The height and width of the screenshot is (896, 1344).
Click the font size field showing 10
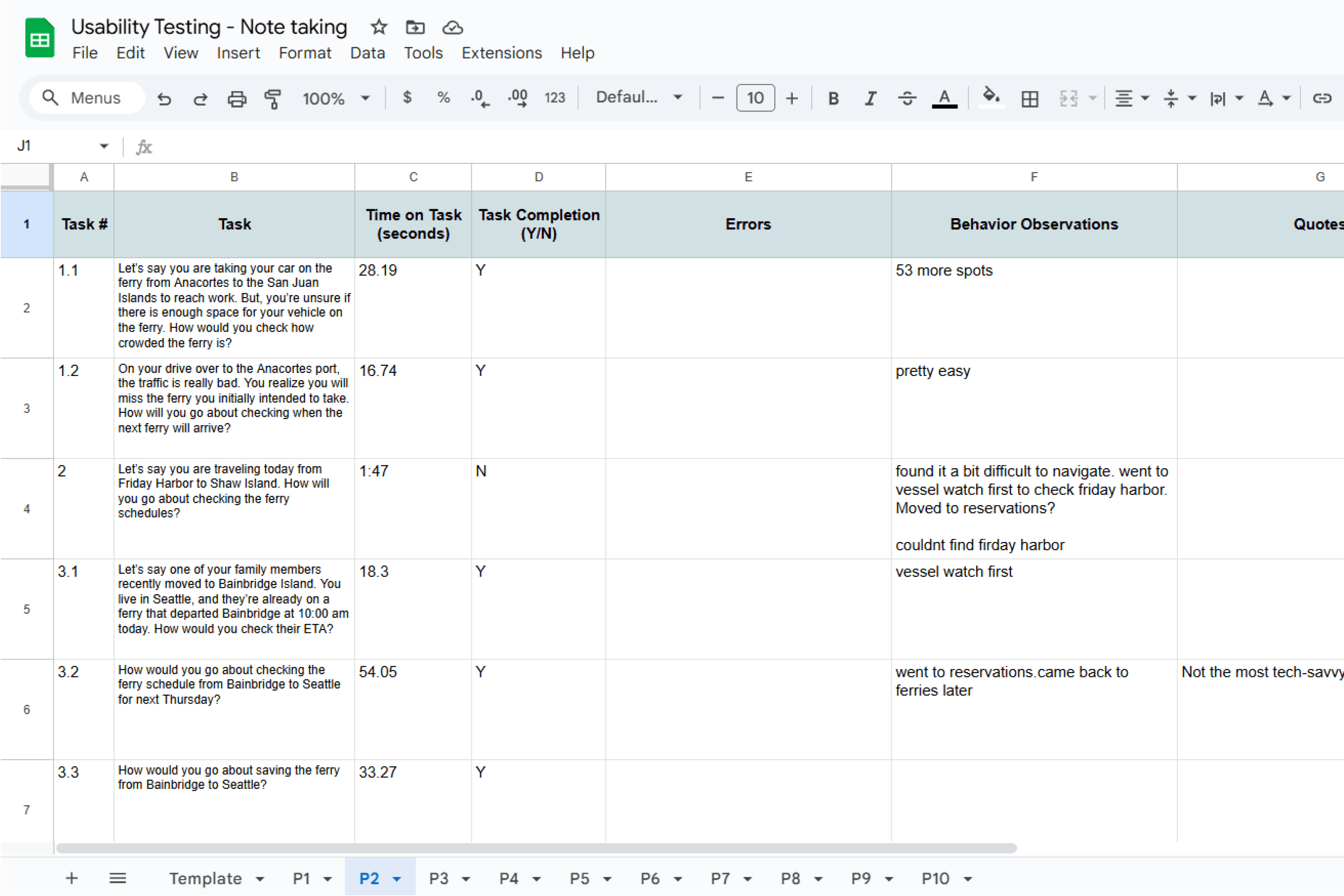[755, 98]
